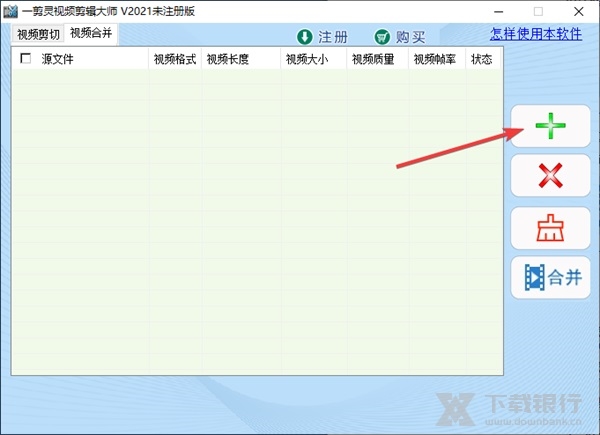Image resolution: width=600 pixels, height=435 pixels.
Task: Click the 视频质量 column header
Action: 378,59
